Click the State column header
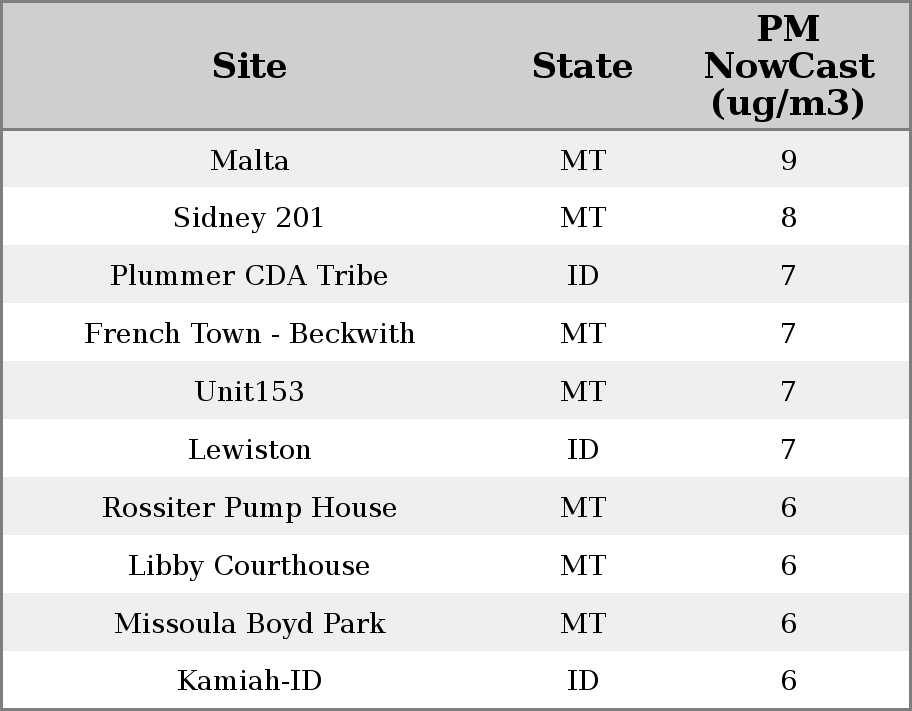The image size is (912, 711). click(582, 66)
